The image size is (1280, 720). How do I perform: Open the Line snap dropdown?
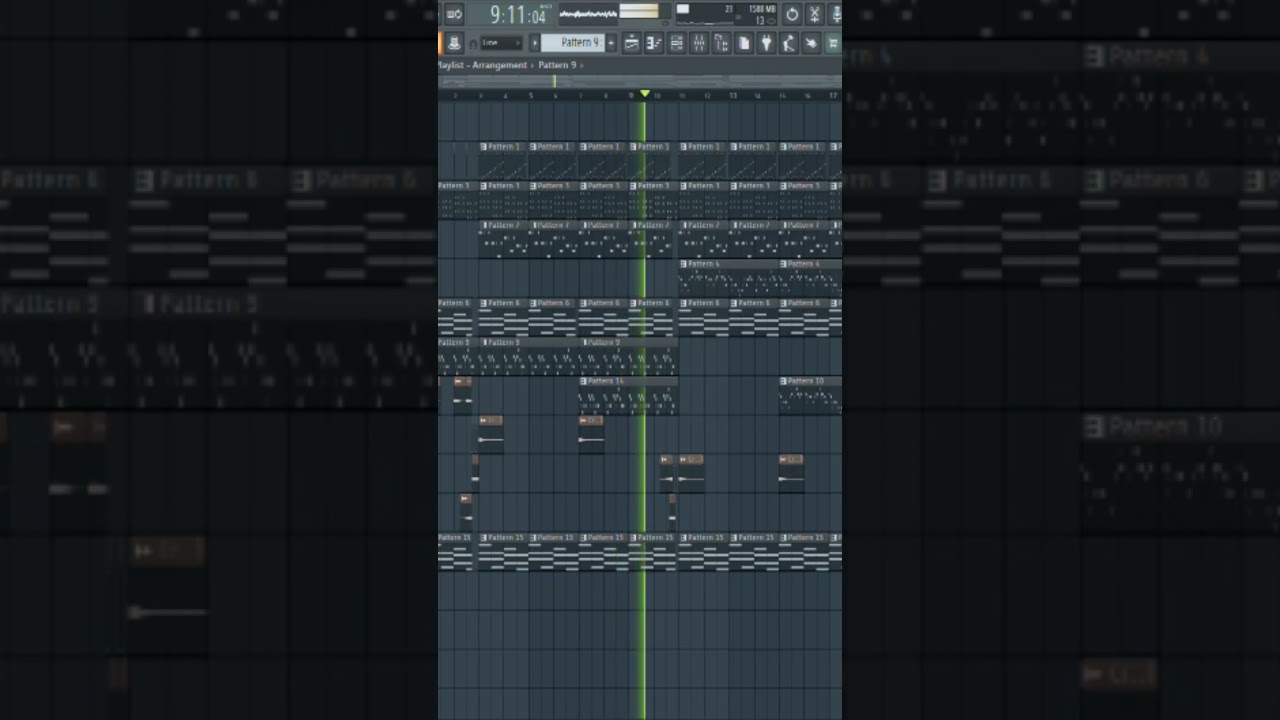[501, 43]
